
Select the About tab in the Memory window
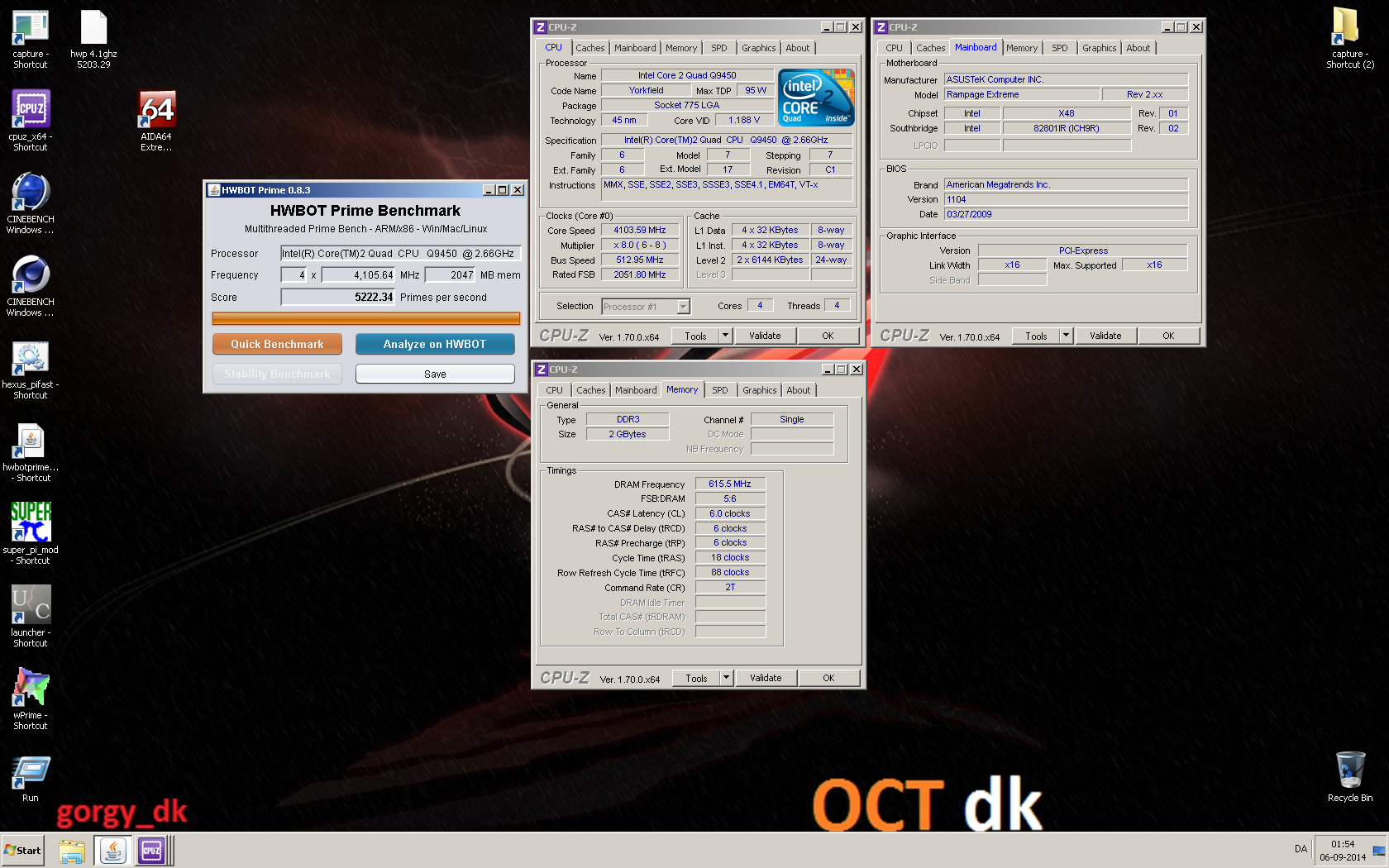799,390
